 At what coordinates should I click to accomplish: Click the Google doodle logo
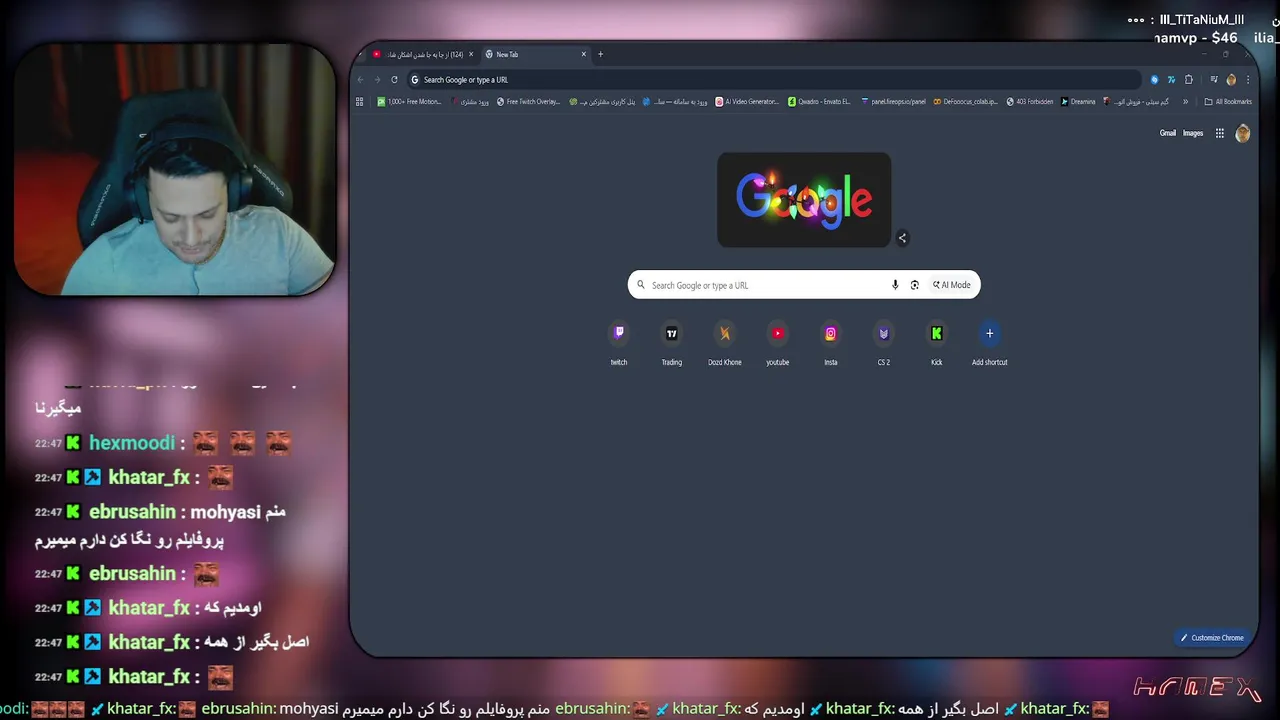click(804, 199)
